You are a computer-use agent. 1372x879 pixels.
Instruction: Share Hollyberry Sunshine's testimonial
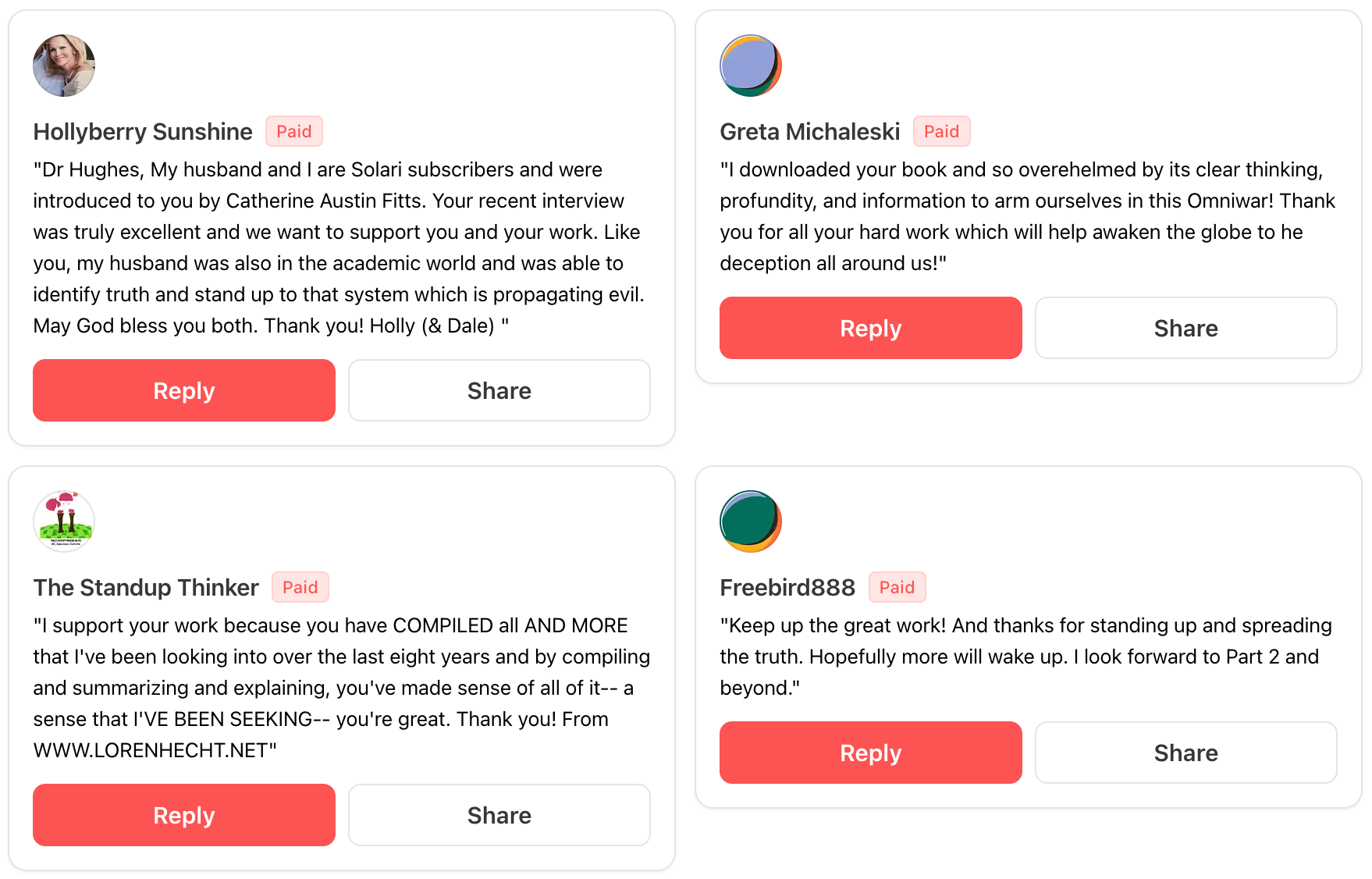pyautogui.click(x=499, y=390)
